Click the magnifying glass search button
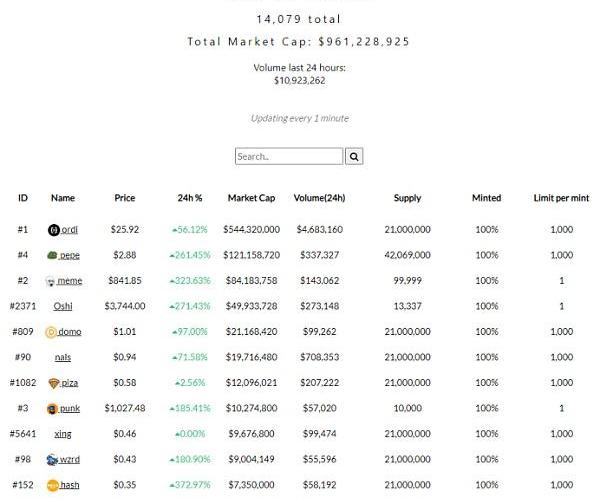600x500 pixels. pos(354,157)
